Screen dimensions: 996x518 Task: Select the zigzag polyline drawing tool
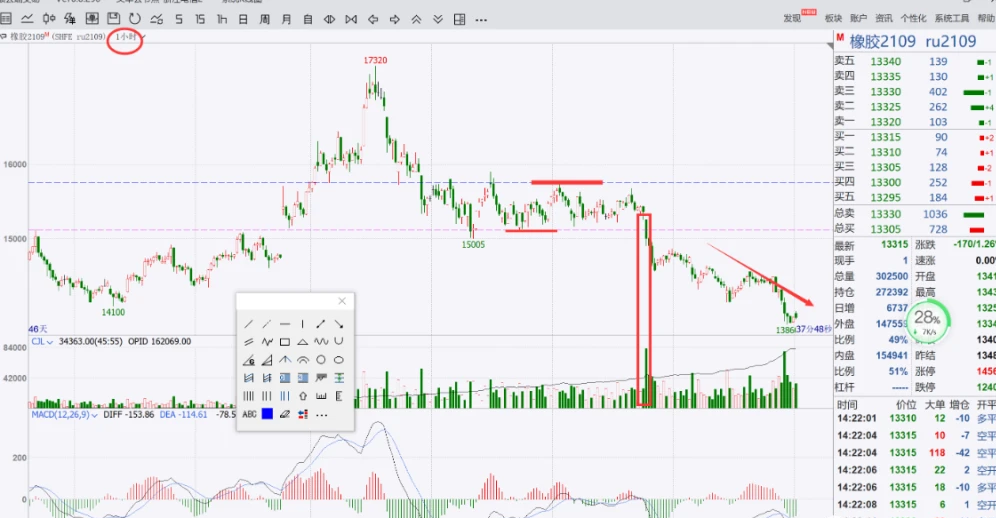click(x=267, y=342)
